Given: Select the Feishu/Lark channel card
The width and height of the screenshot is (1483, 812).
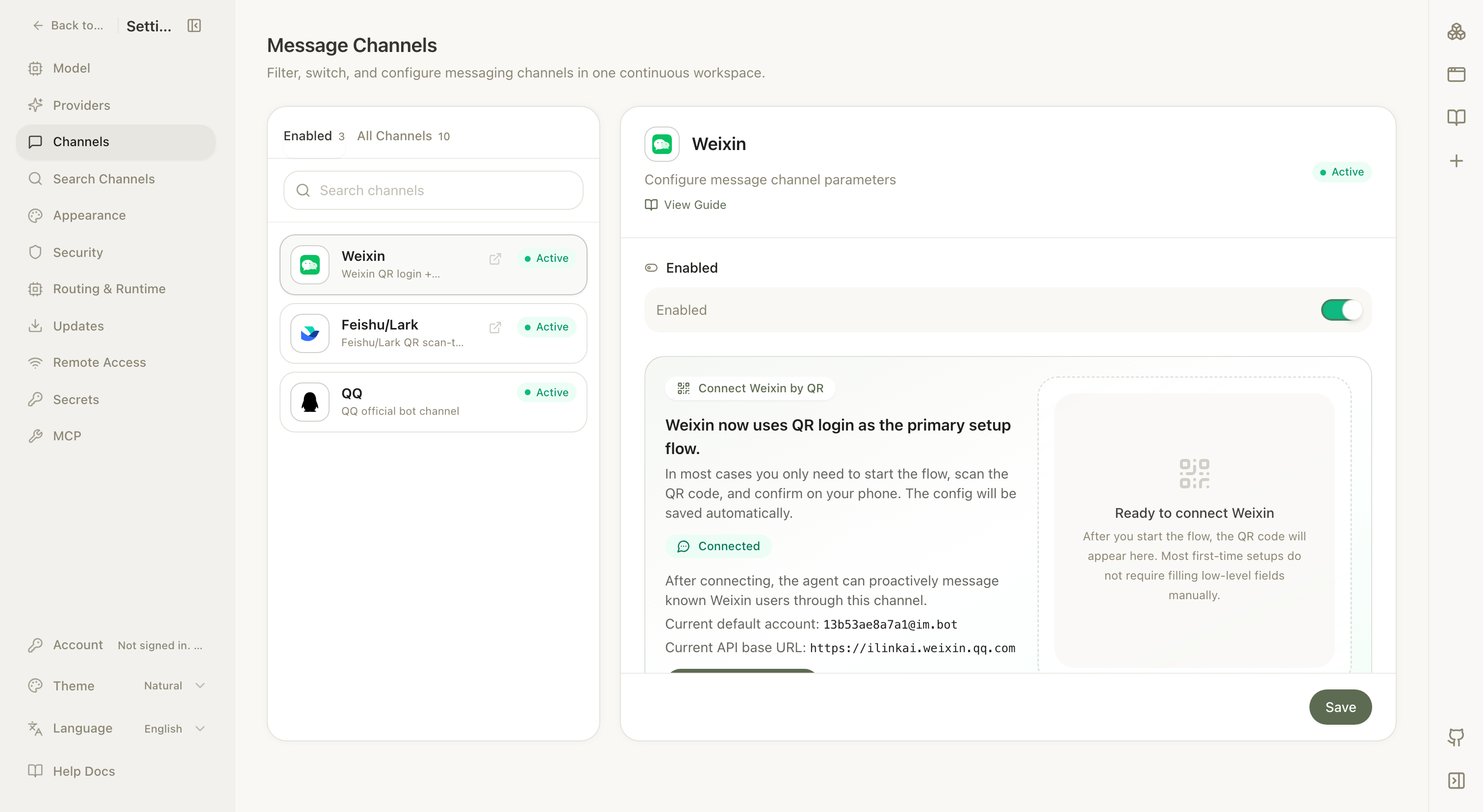Looking at the screenshot, I should [434, 333].
